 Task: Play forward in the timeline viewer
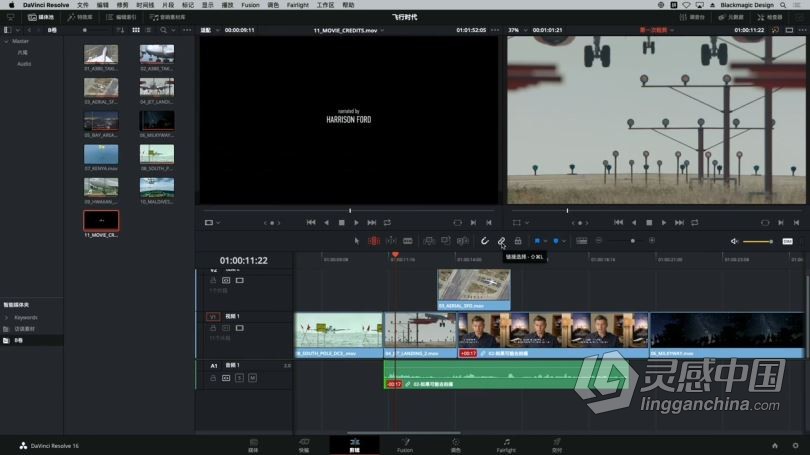[664, 223]
